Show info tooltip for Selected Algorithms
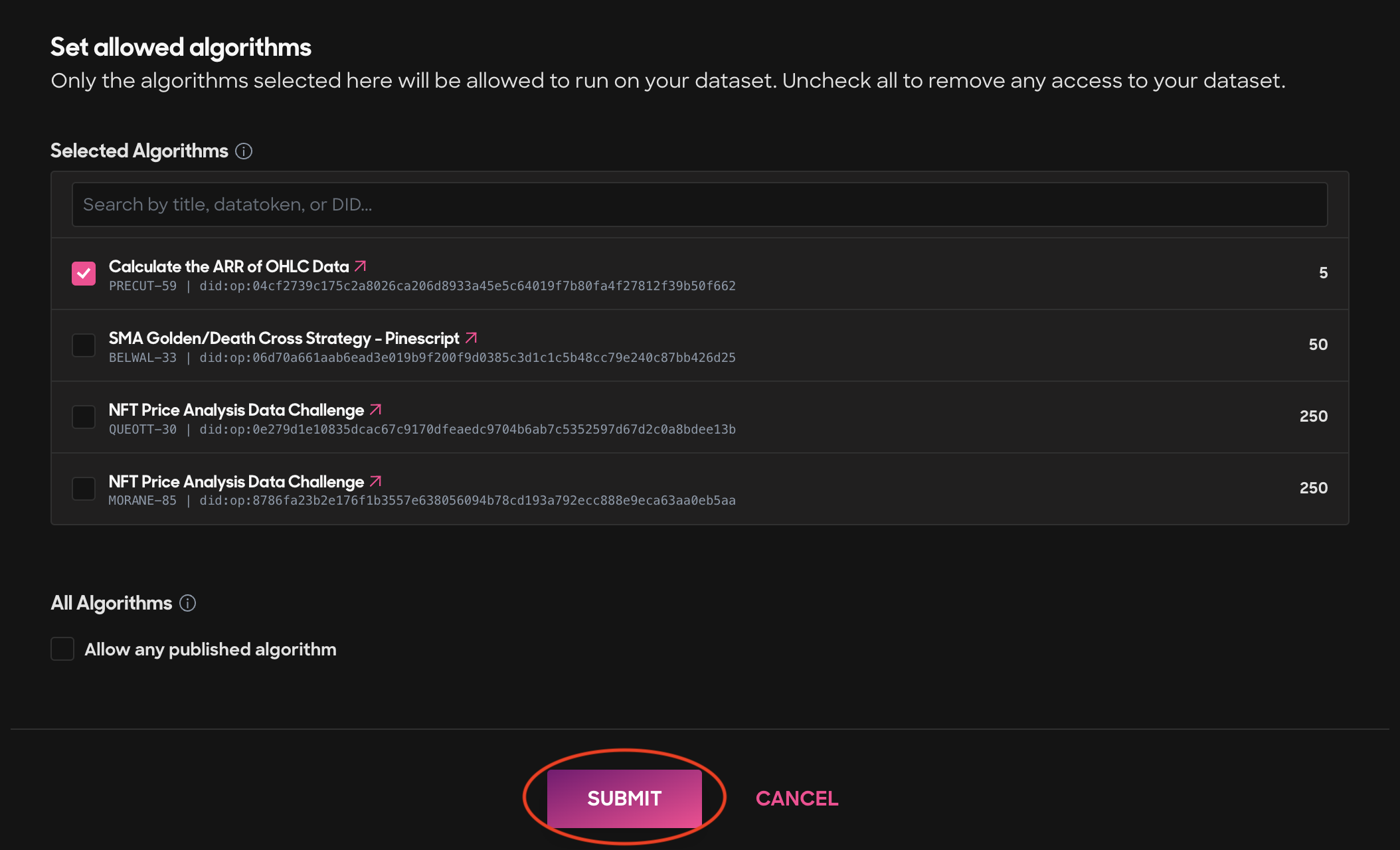The image size is (1400, 850). [x=244, y=151]
